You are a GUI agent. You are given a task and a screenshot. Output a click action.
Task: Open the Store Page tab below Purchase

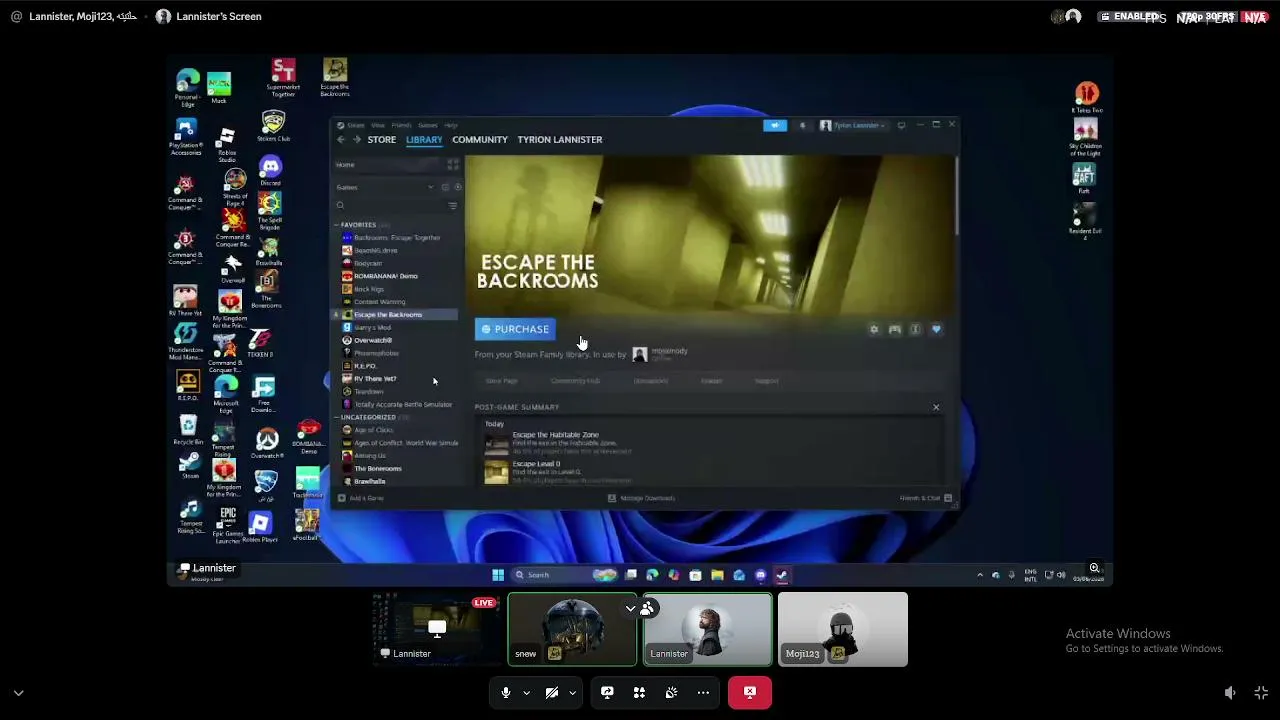point(502,381)
